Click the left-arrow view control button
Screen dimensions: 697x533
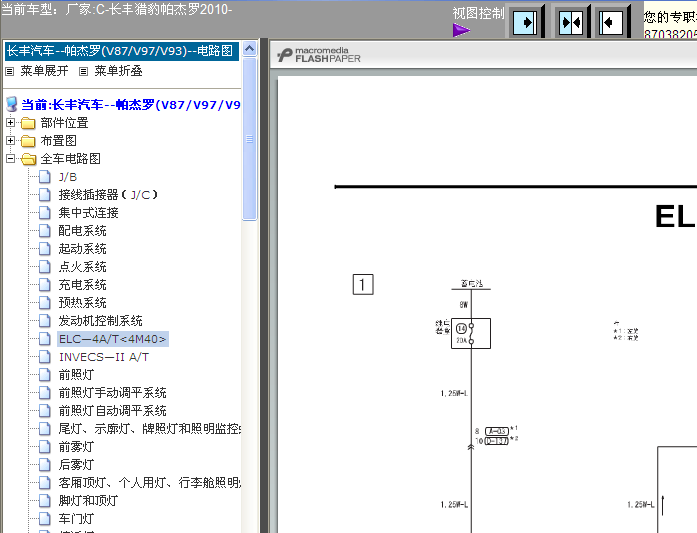click(610, 22)
